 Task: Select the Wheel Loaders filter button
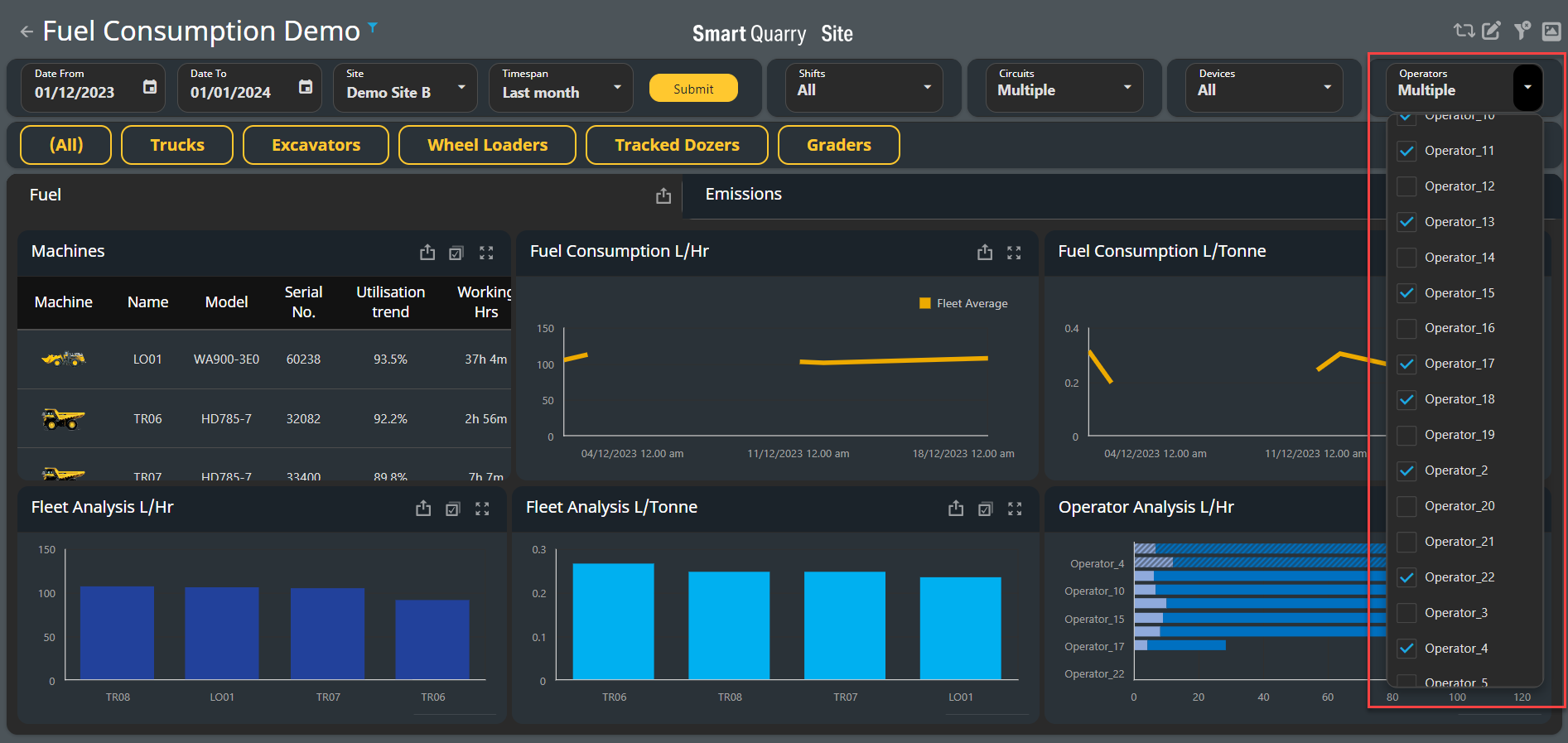point(487,145)
